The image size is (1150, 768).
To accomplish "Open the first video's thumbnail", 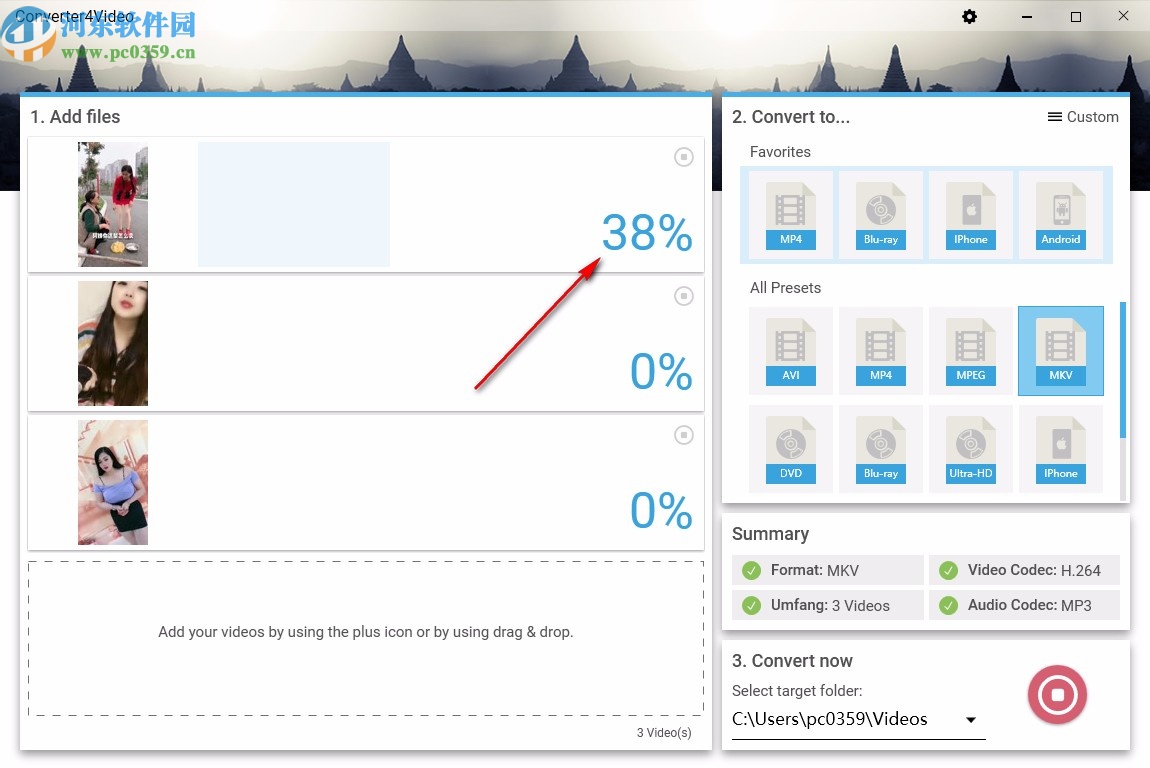I will (x=112, y=204).
